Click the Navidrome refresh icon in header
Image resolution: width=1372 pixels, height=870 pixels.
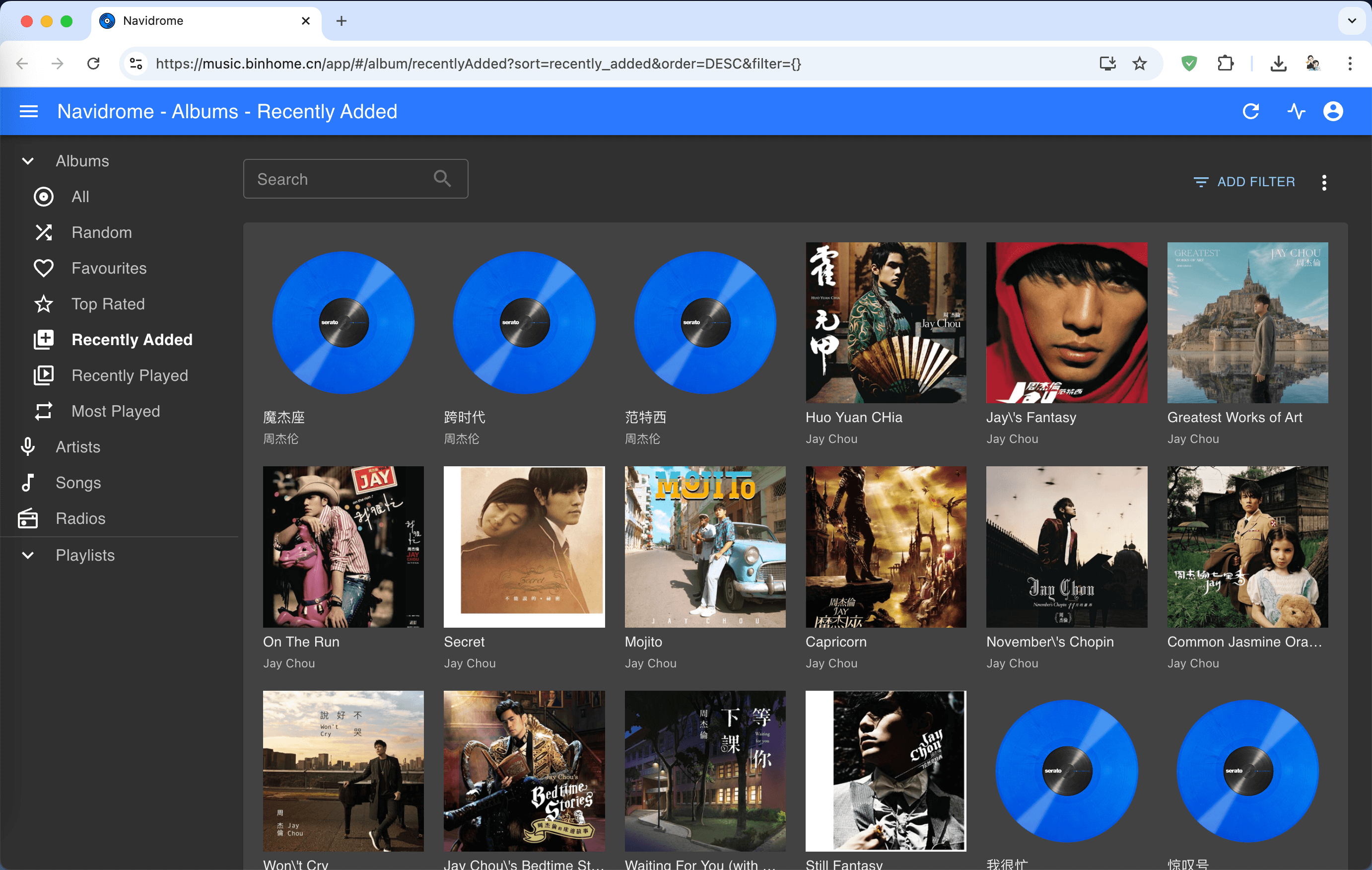tap(1250, 112)
